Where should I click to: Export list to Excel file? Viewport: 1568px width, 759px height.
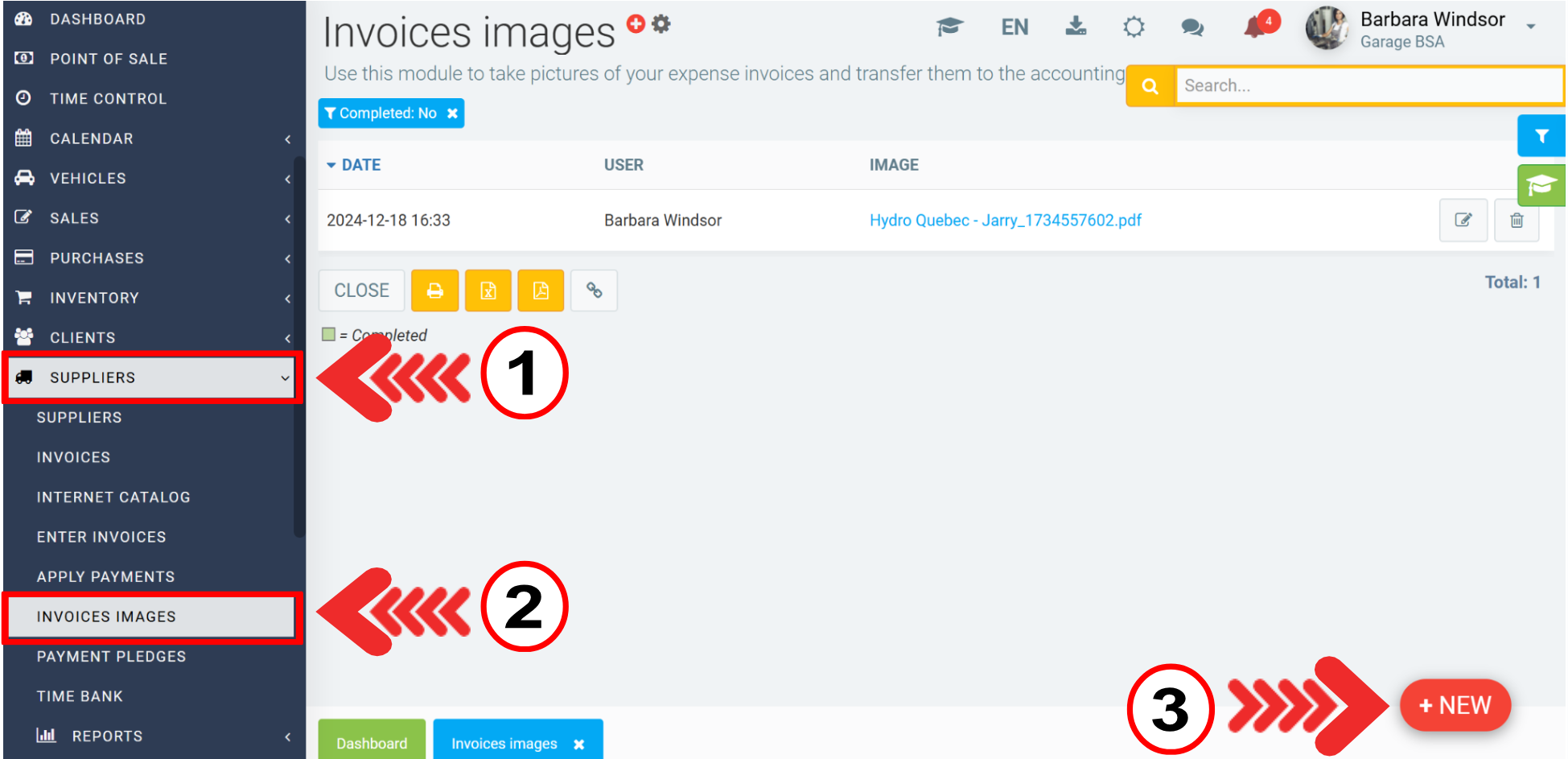click(x=488, y=291)
